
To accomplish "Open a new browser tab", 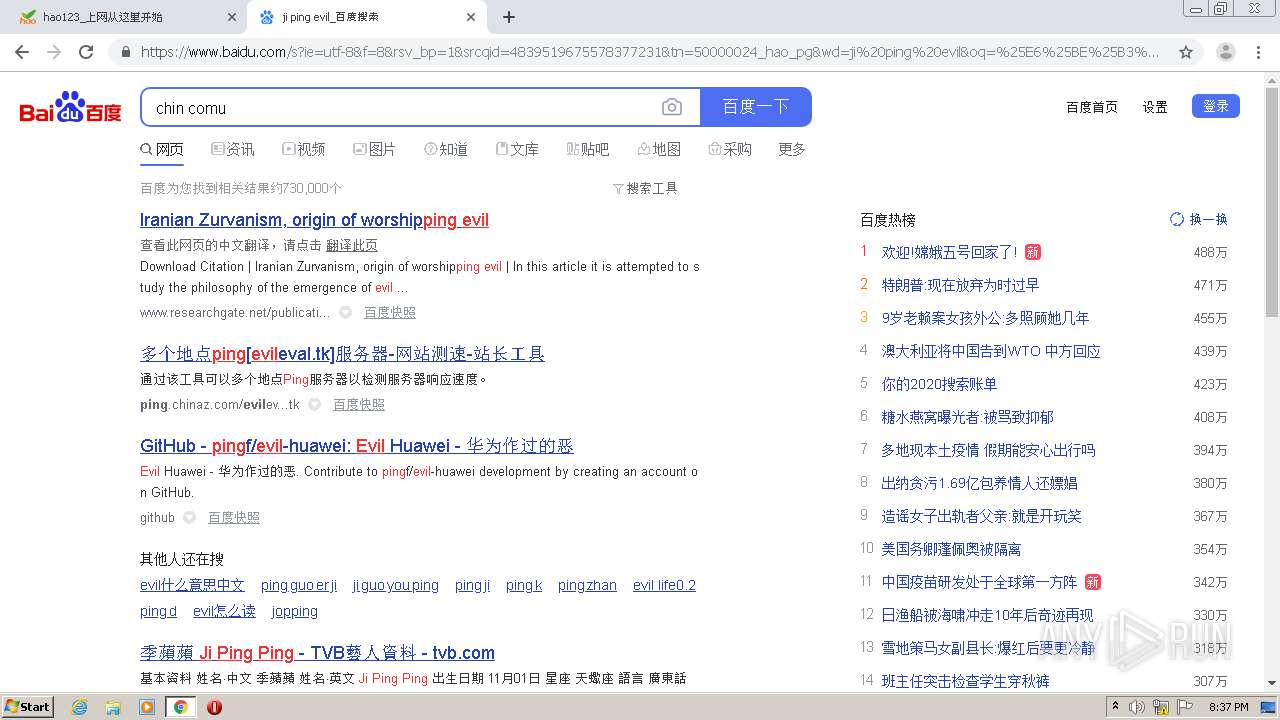I will click(x=509, y=17).
